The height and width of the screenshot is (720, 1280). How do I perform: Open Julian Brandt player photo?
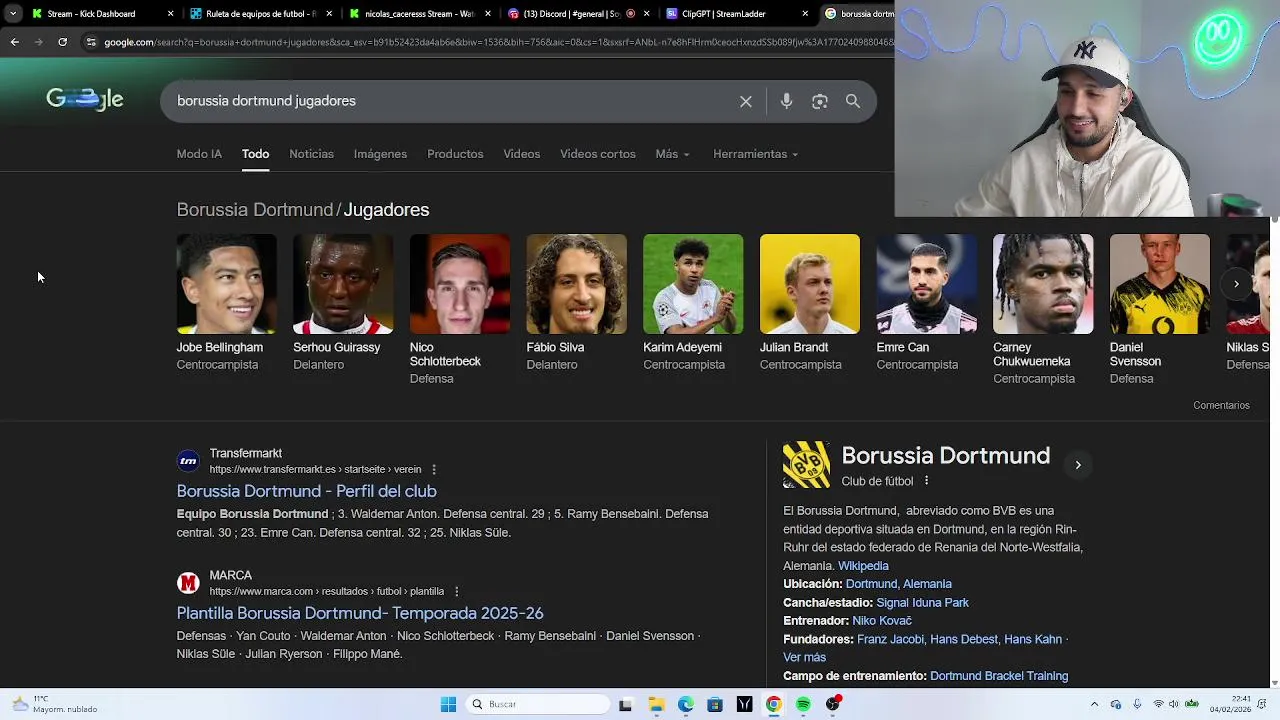[810, 284]
